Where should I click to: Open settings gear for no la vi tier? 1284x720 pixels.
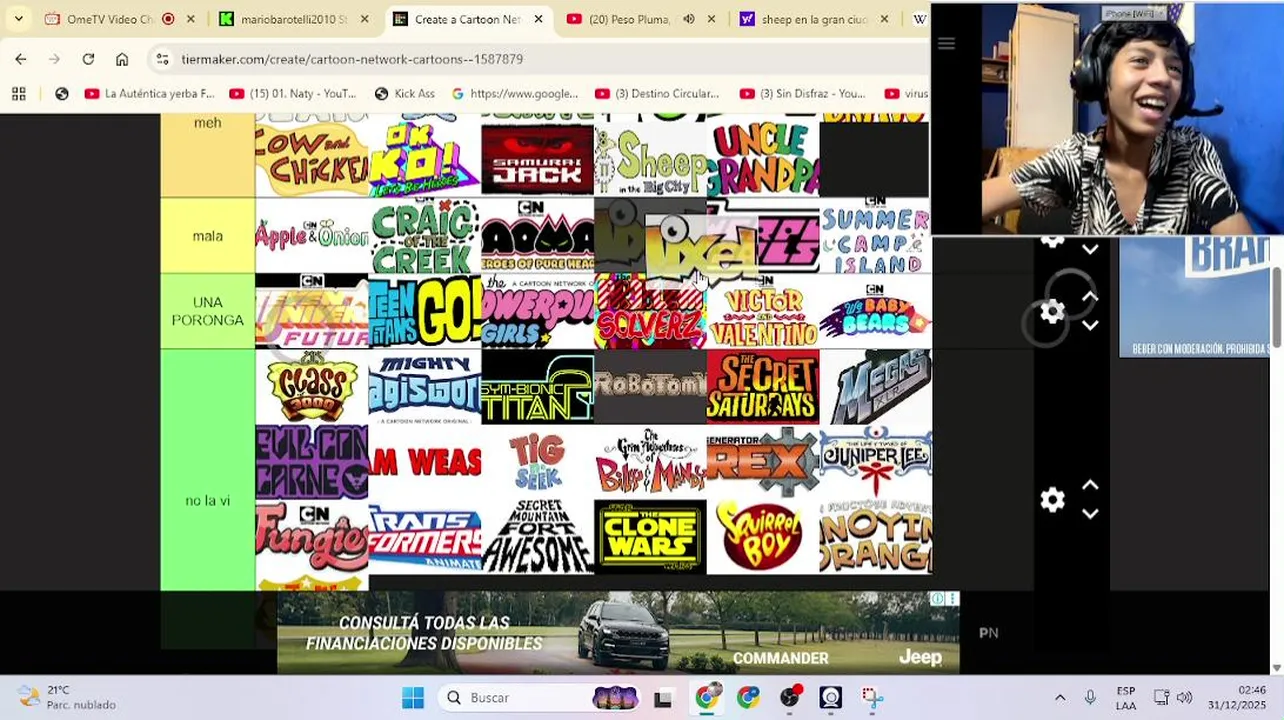tap(1052, 499)
